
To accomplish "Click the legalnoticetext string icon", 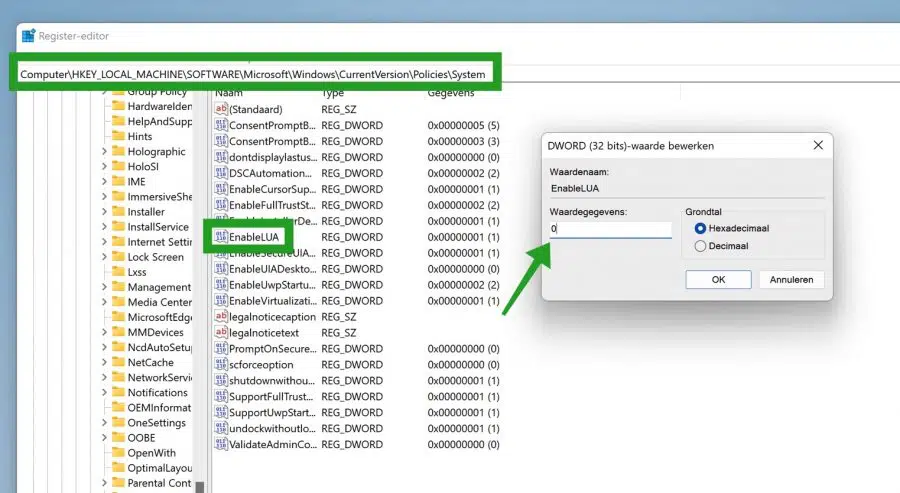I will point(221,332).
